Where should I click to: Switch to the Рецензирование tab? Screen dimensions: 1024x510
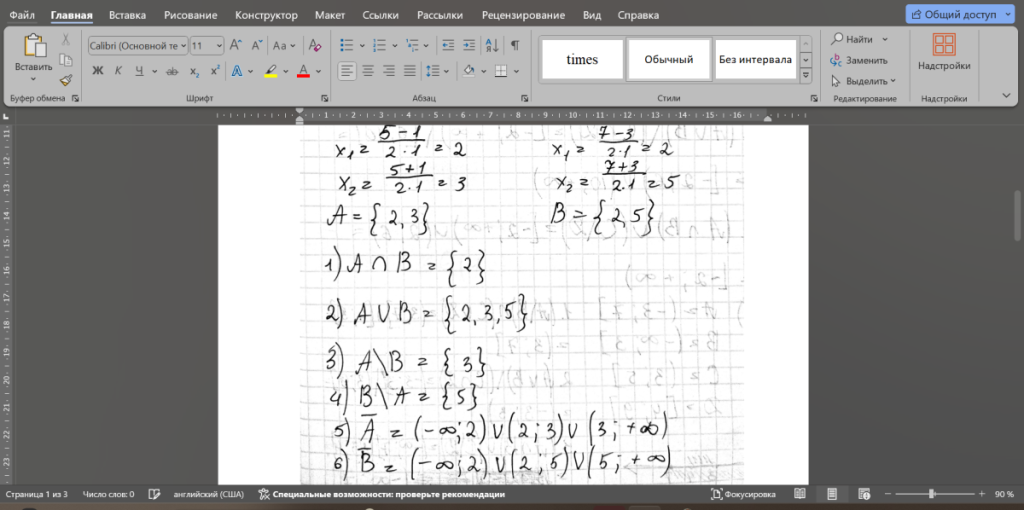523,14
